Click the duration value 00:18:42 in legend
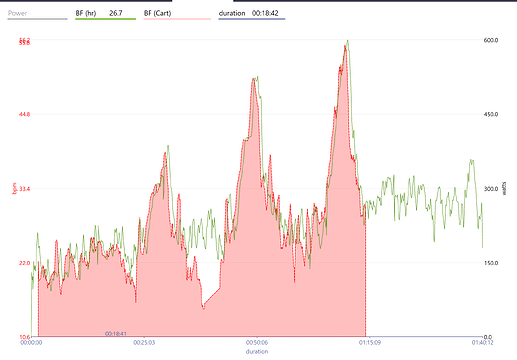Image resolution: width=517 pixels, height=360 pixels. coord(265,13)
